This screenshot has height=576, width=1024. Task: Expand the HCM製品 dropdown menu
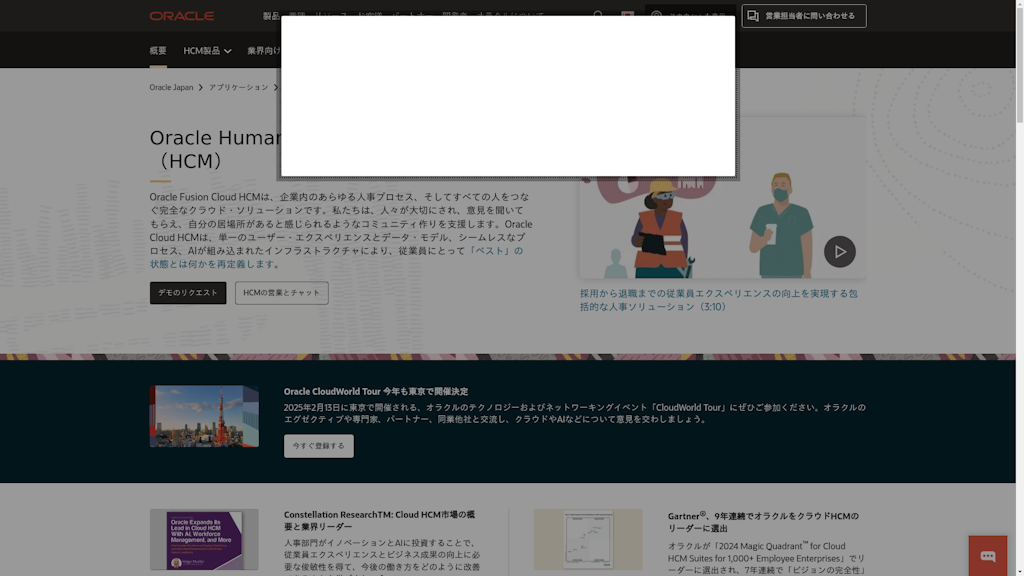[x=207, y=51]
